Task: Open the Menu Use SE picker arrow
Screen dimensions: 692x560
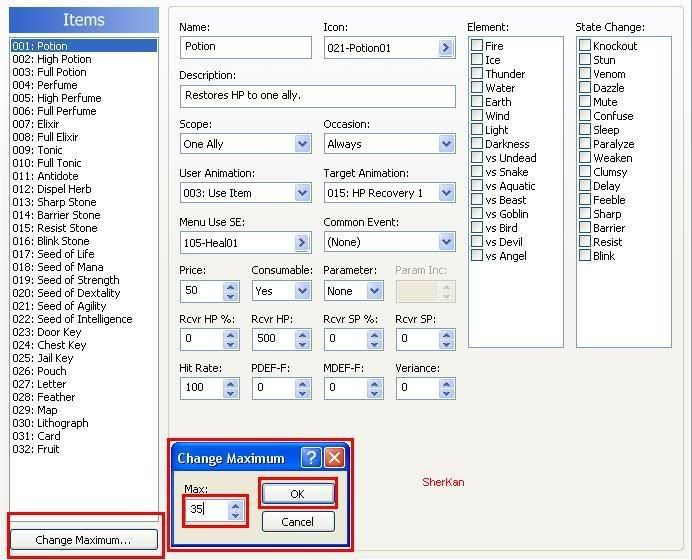Action: [x=302, y=242]
